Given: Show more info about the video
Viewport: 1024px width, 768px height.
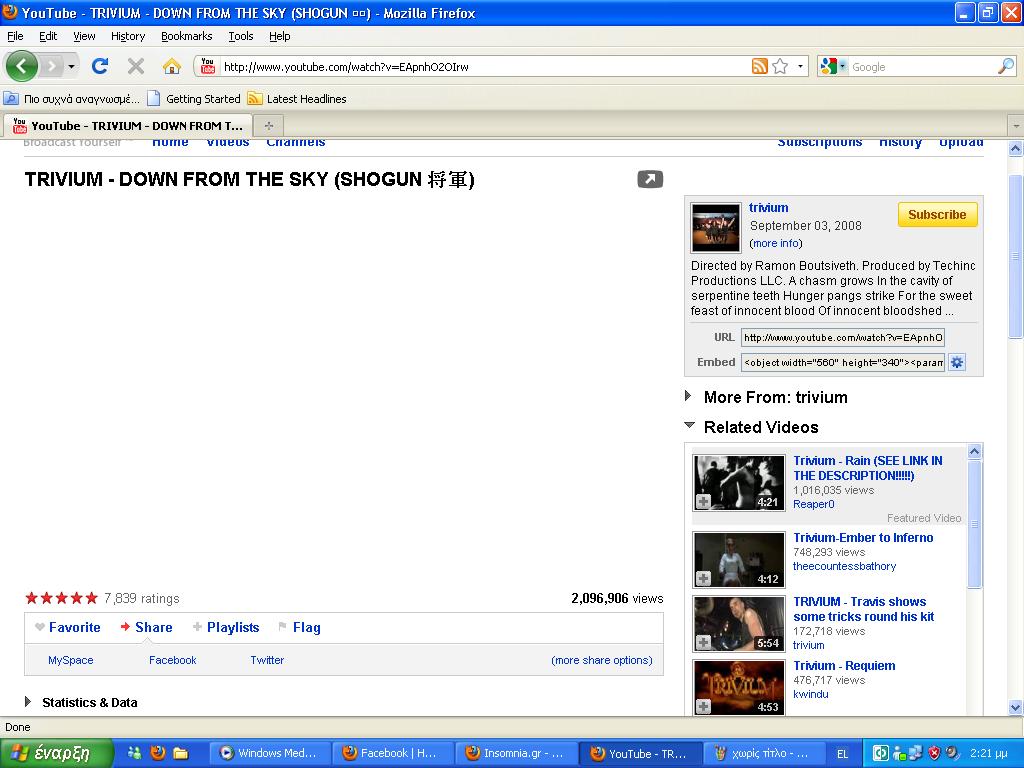Looking at the screenshot, I should (776, 243).
